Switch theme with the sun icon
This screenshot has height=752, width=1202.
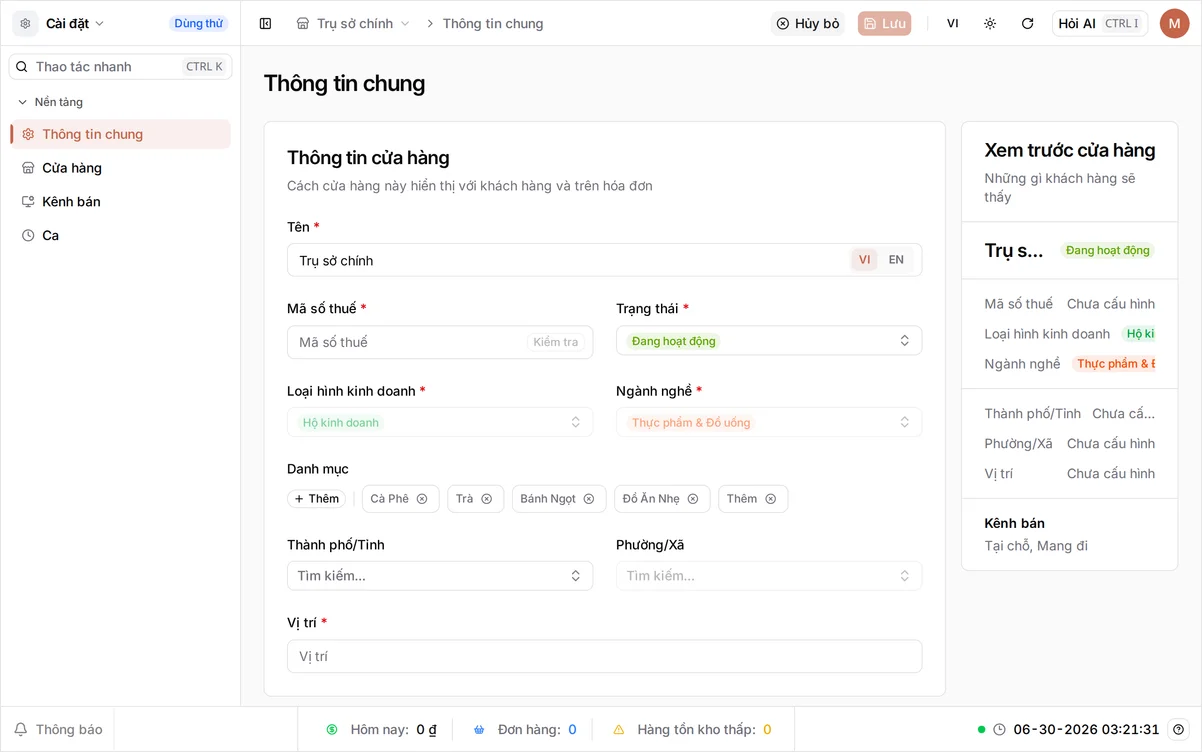(x=990, y=23)
